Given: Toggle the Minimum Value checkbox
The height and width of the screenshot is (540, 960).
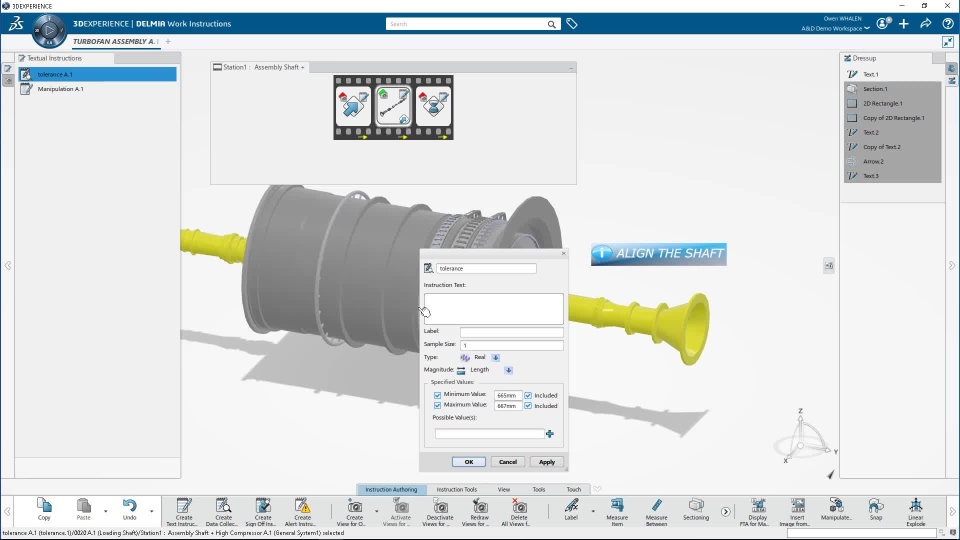Looking at the screenshot, I should [437, 396].
